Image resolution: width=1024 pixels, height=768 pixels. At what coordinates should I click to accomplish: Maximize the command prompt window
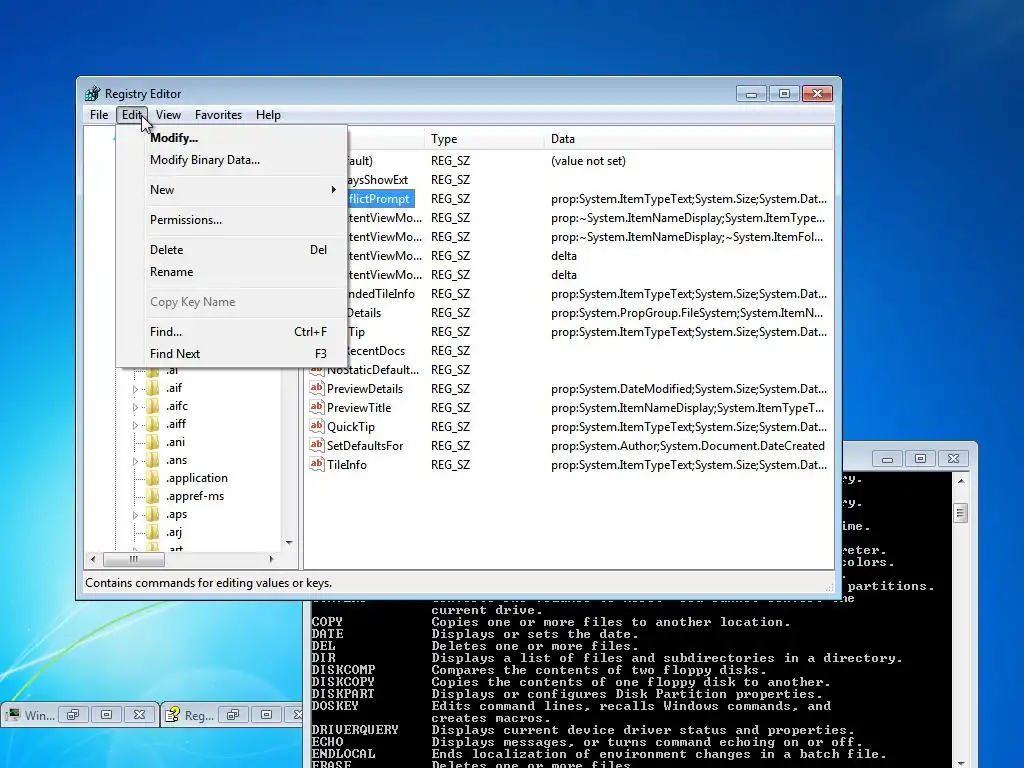920,458
